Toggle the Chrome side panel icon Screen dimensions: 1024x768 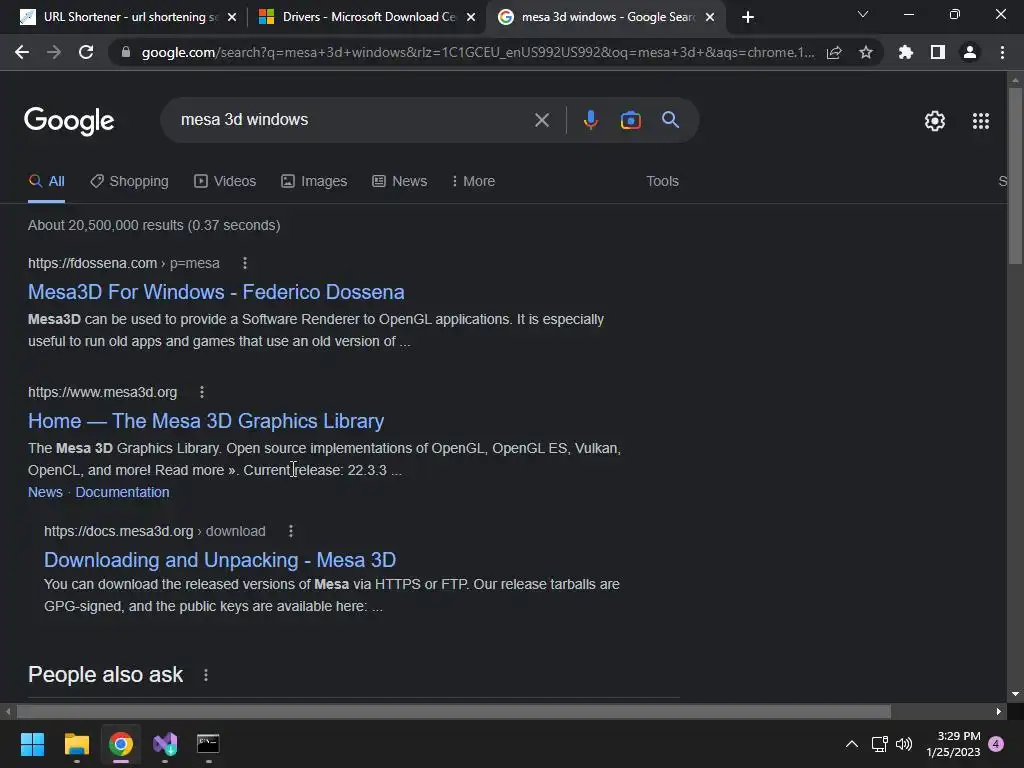tap(938, 52)
